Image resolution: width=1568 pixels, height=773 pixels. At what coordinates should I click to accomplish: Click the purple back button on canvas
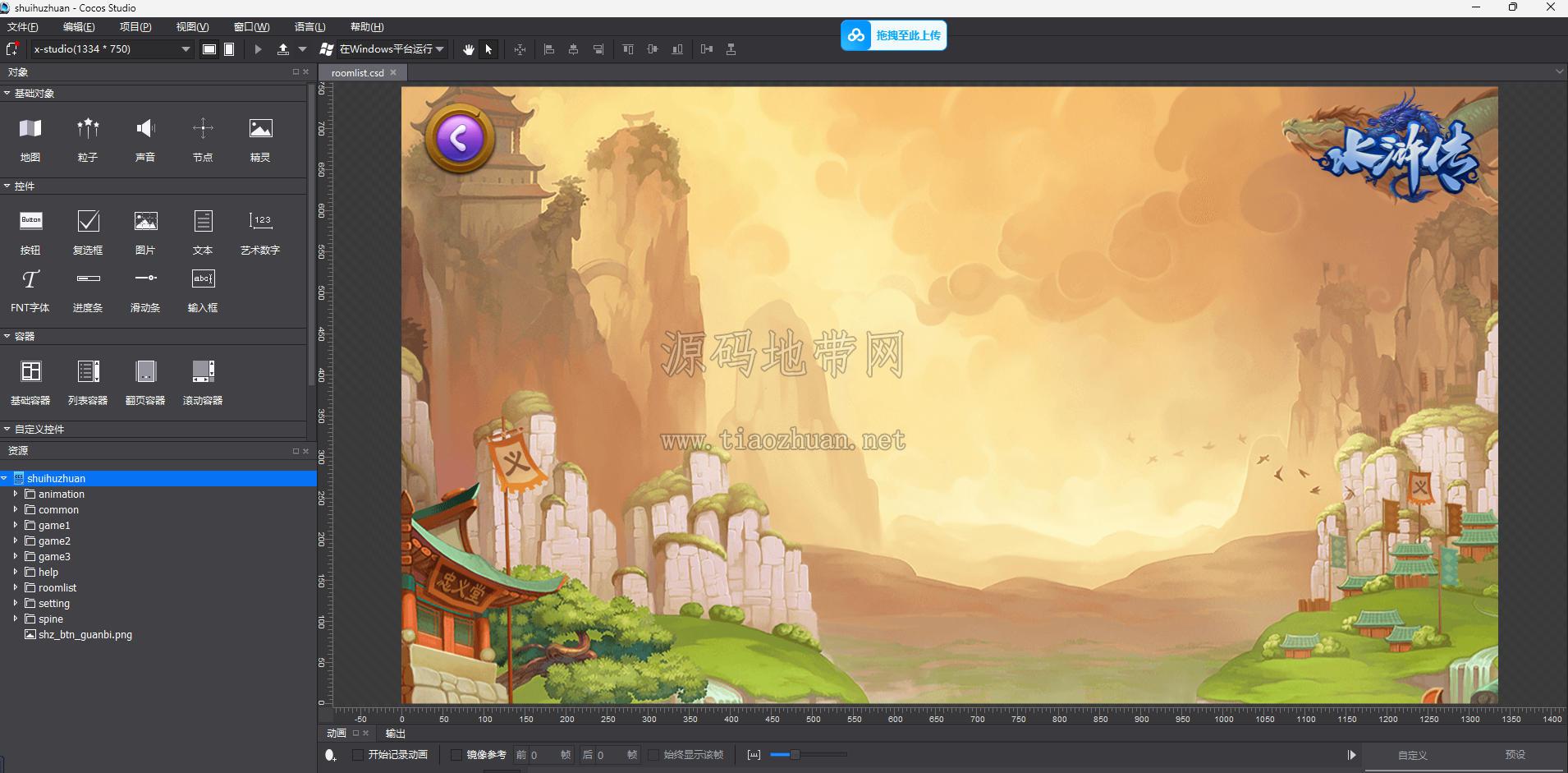[460, 138]
